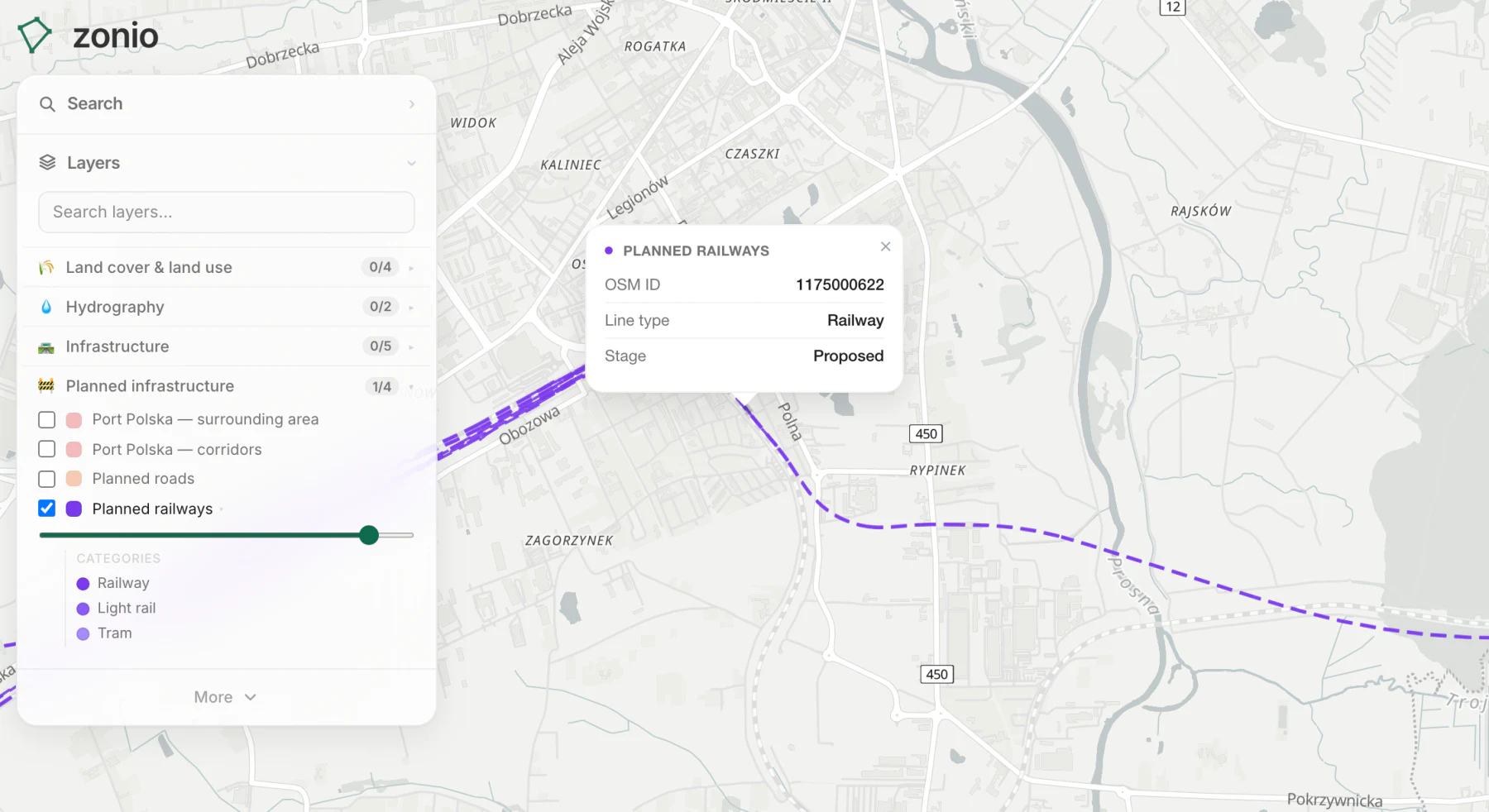1489x812 pixels.
Task: Click the Planned infrastructure barrier icon
Action: pos(46,386)
